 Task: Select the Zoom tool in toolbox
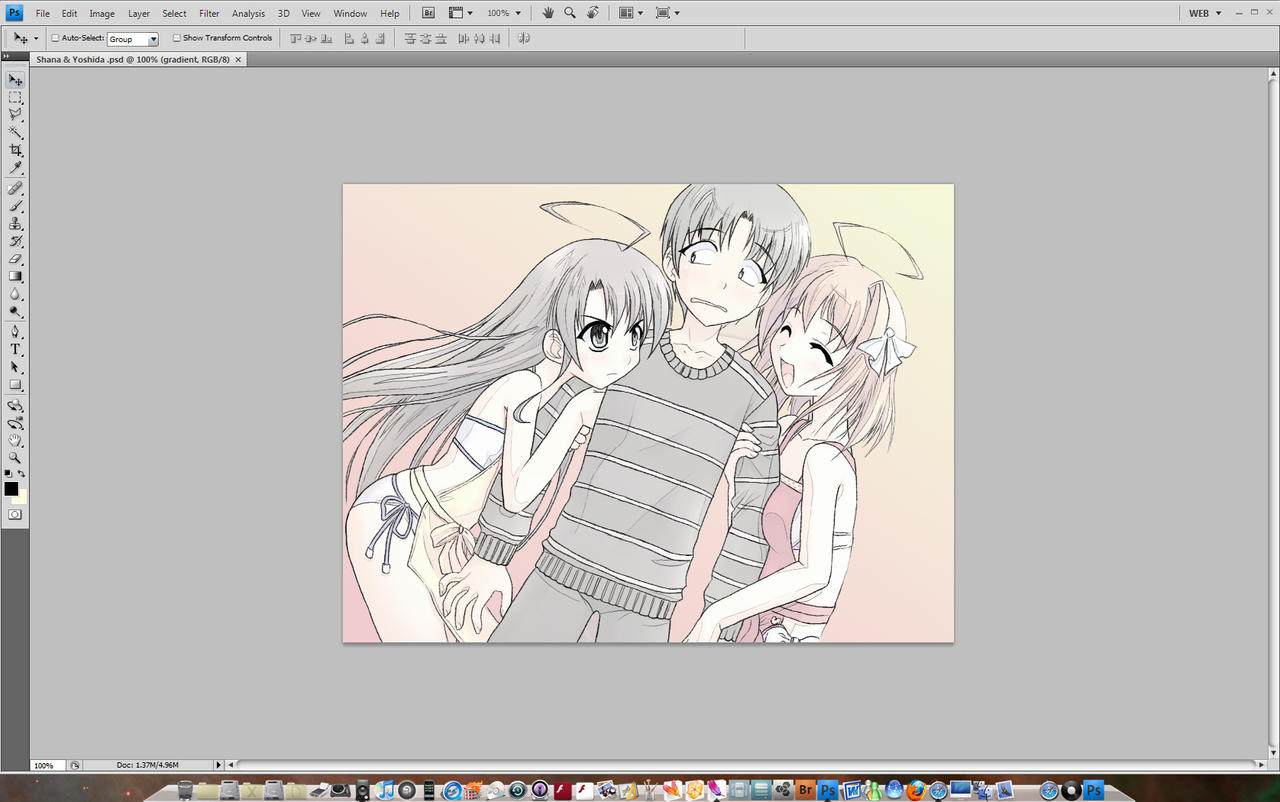[x=15, y=458]
